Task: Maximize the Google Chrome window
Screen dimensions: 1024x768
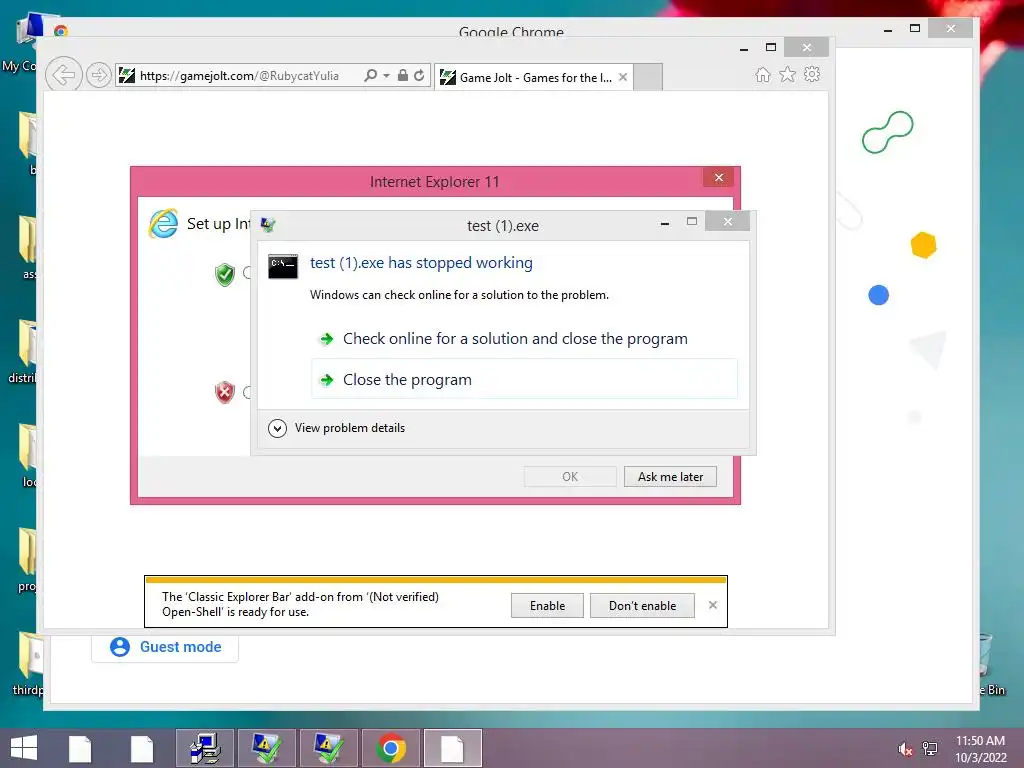Action: pyautogui.click(x=914, y=29)
